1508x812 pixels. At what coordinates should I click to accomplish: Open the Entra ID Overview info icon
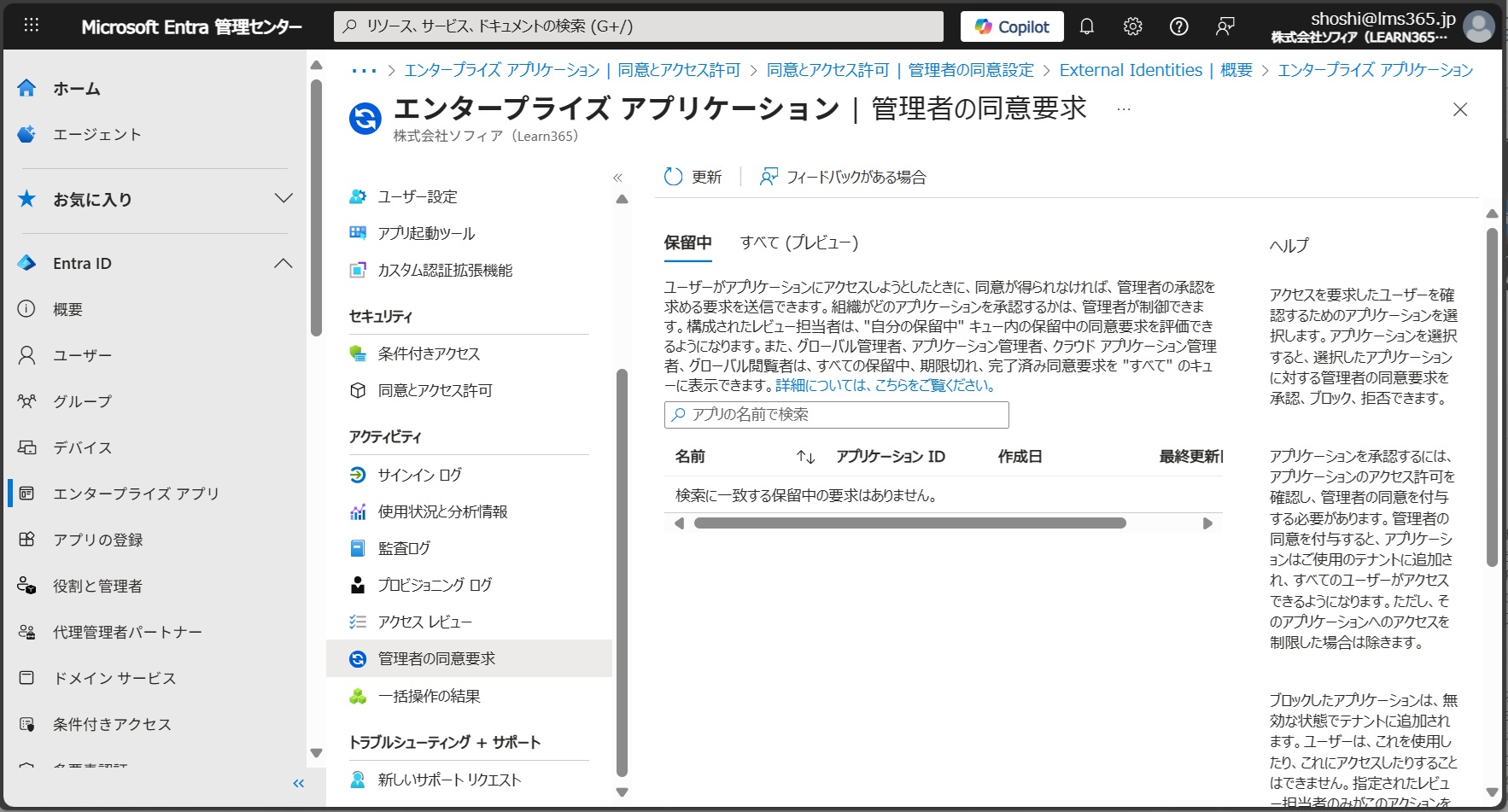point(27,309)
